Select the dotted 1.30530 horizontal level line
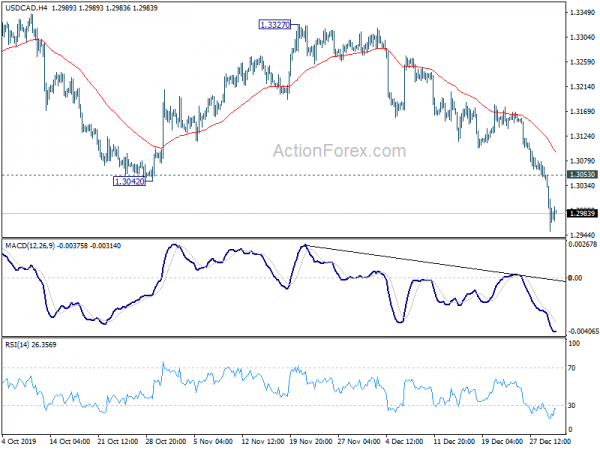Viewport: 600px width, 450px height. 283,175
